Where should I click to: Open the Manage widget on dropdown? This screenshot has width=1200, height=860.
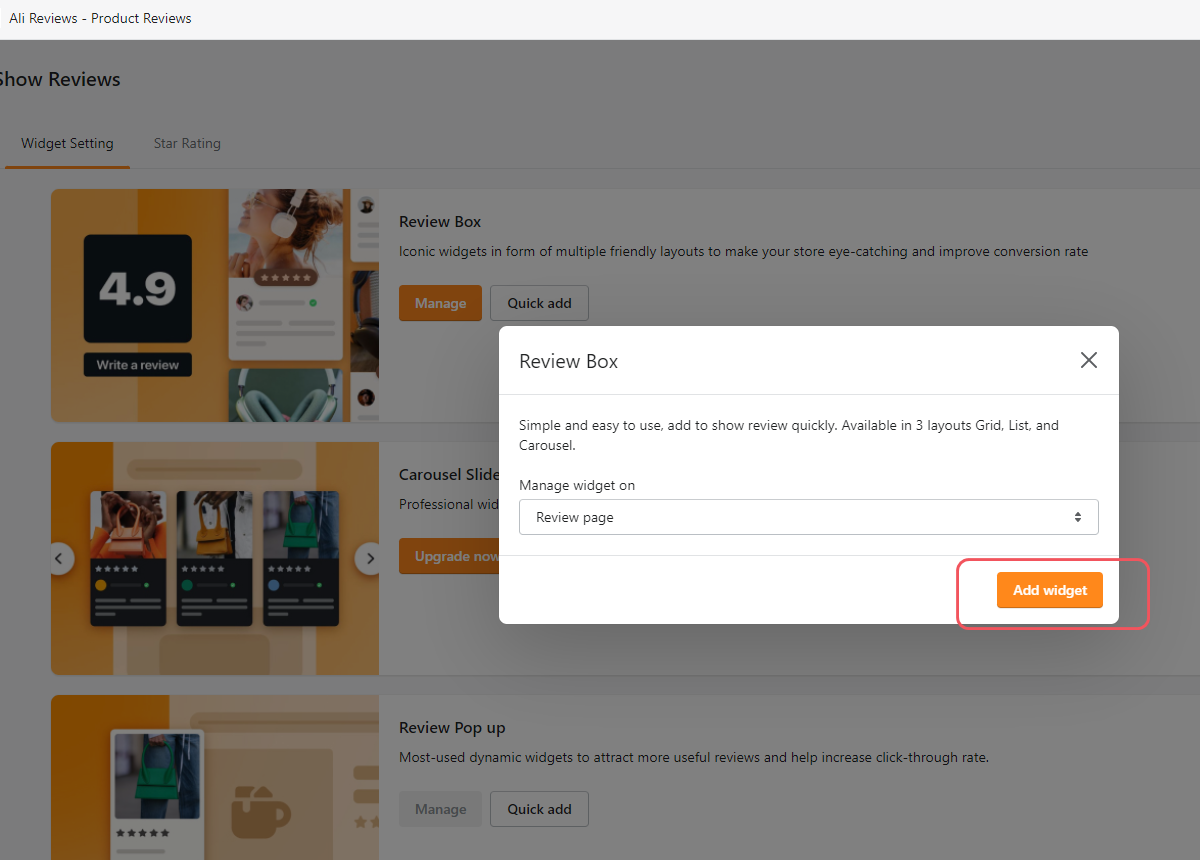pyautogui.click(x=809, y=517)
